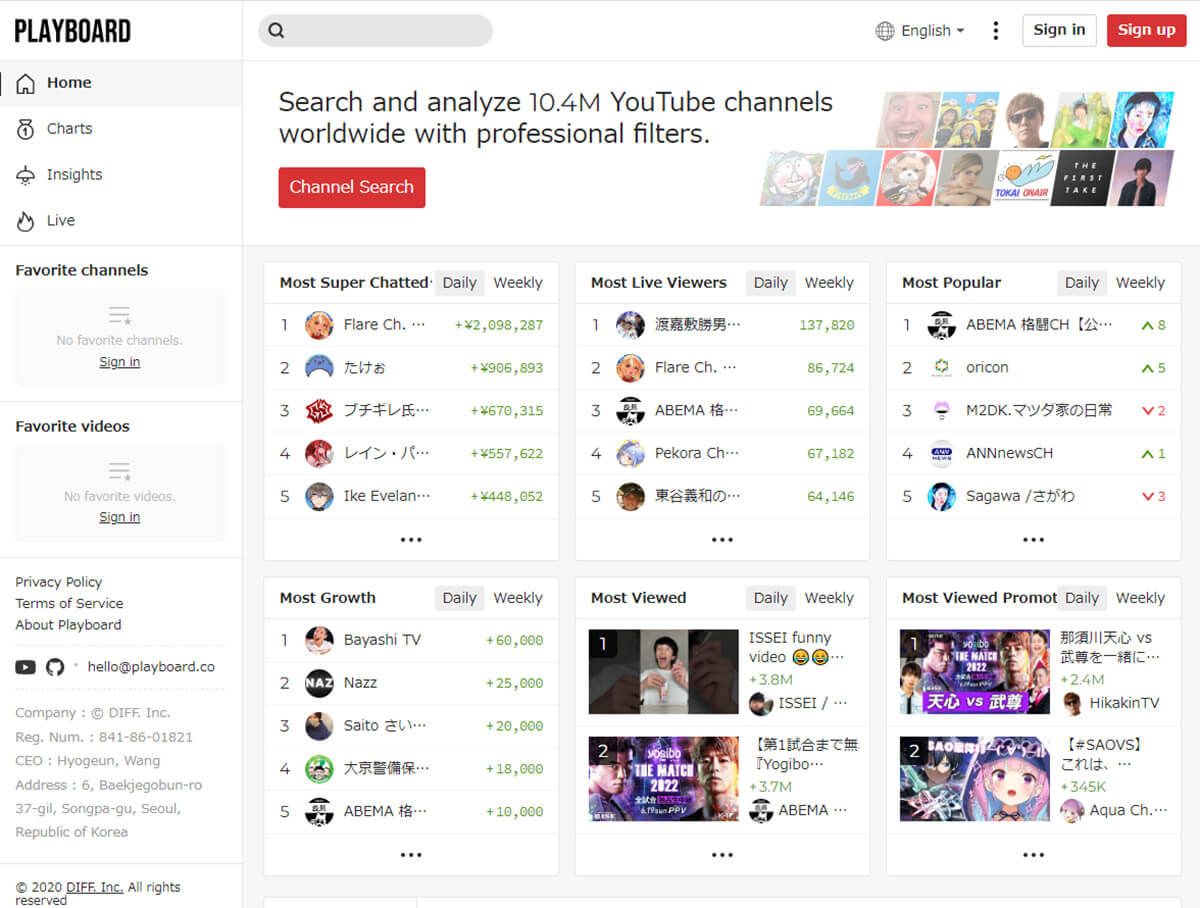
Task: Click ブチギレ氏 channel avatar
Action: [319, 410]
